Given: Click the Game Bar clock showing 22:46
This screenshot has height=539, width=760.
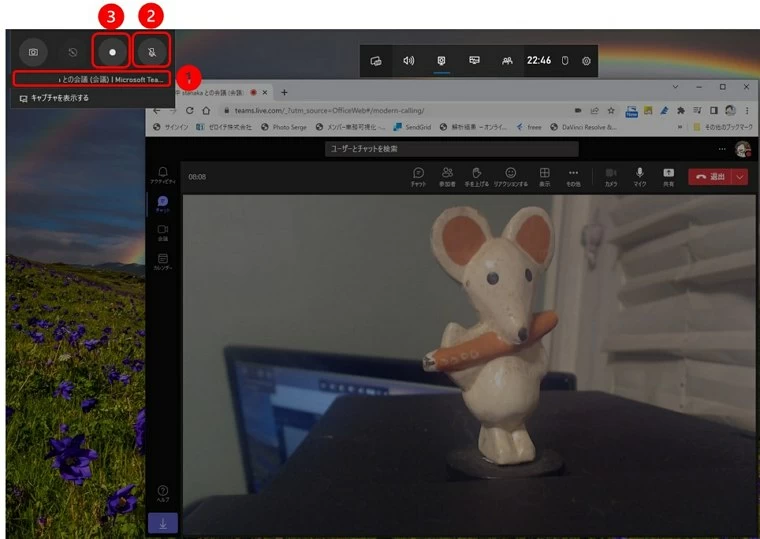Looking at the screenshot, I should pyautogui.click(x=539, y=61).
